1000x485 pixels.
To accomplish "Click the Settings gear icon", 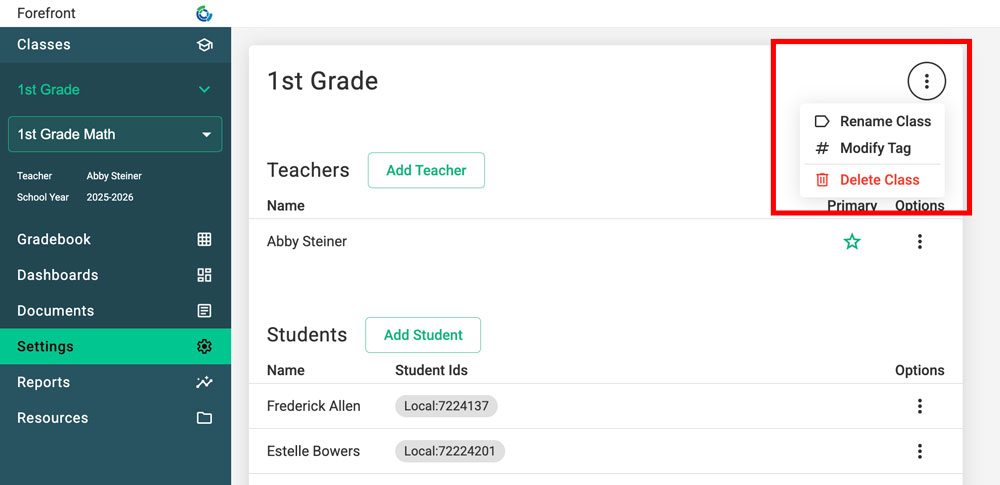I will point(204,347).
